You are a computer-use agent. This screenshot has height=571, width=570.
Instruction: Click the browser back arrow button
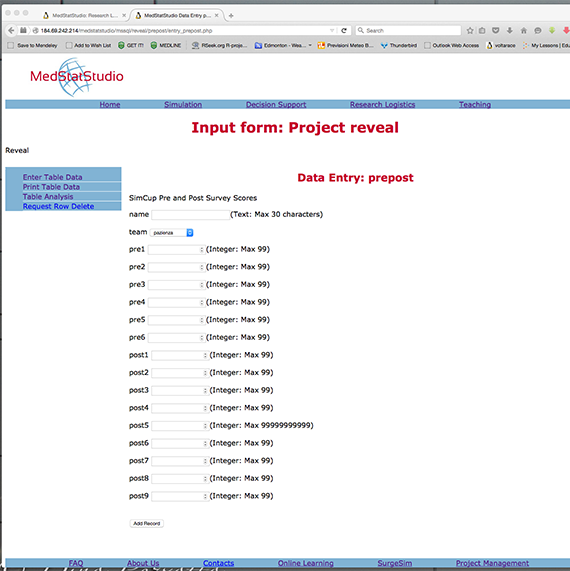pyautogui.click(x=11, y=31)
